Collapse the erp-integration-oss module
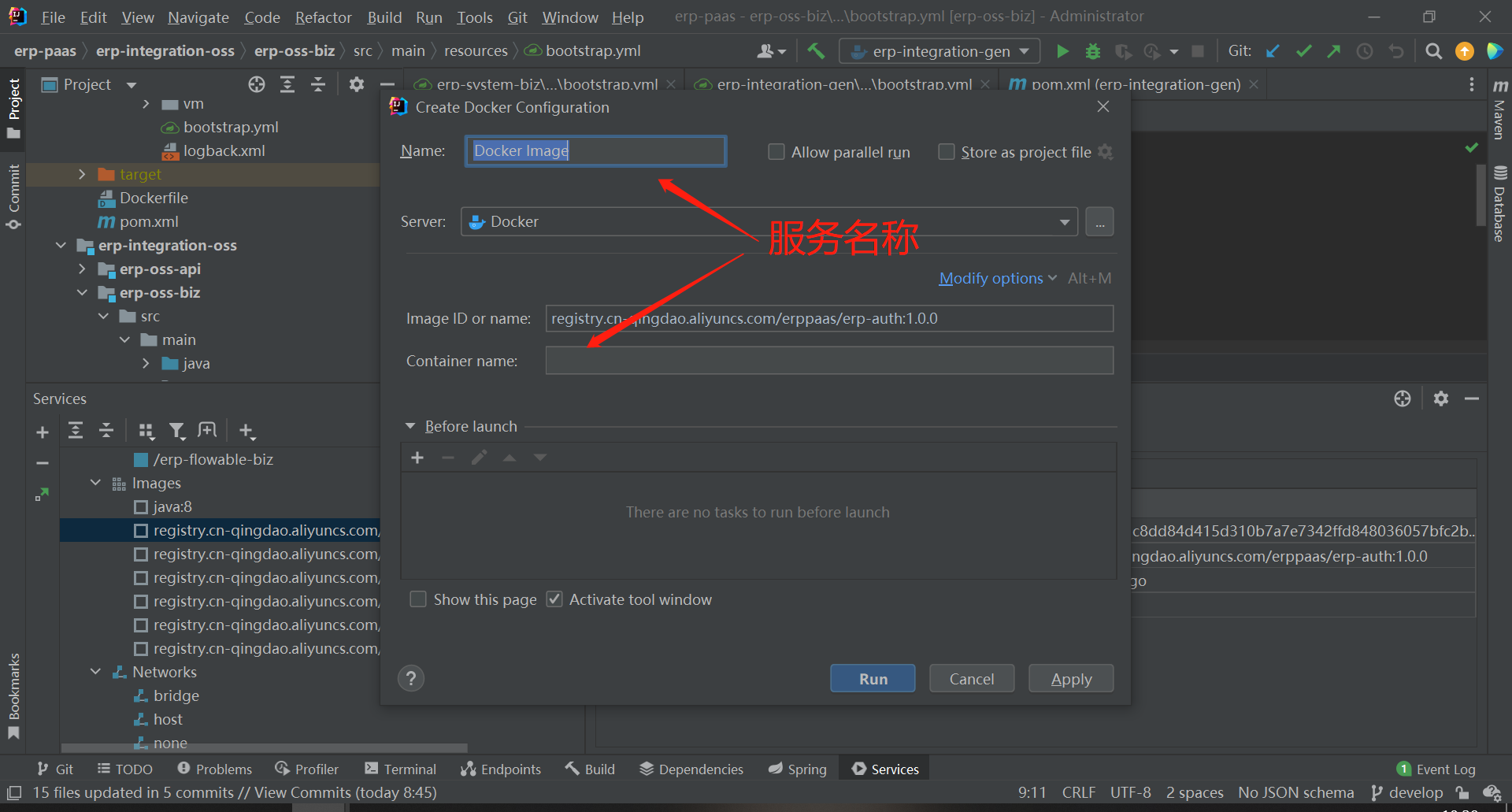The width and height of the screenshot is (1512, 812). [61, 245]
